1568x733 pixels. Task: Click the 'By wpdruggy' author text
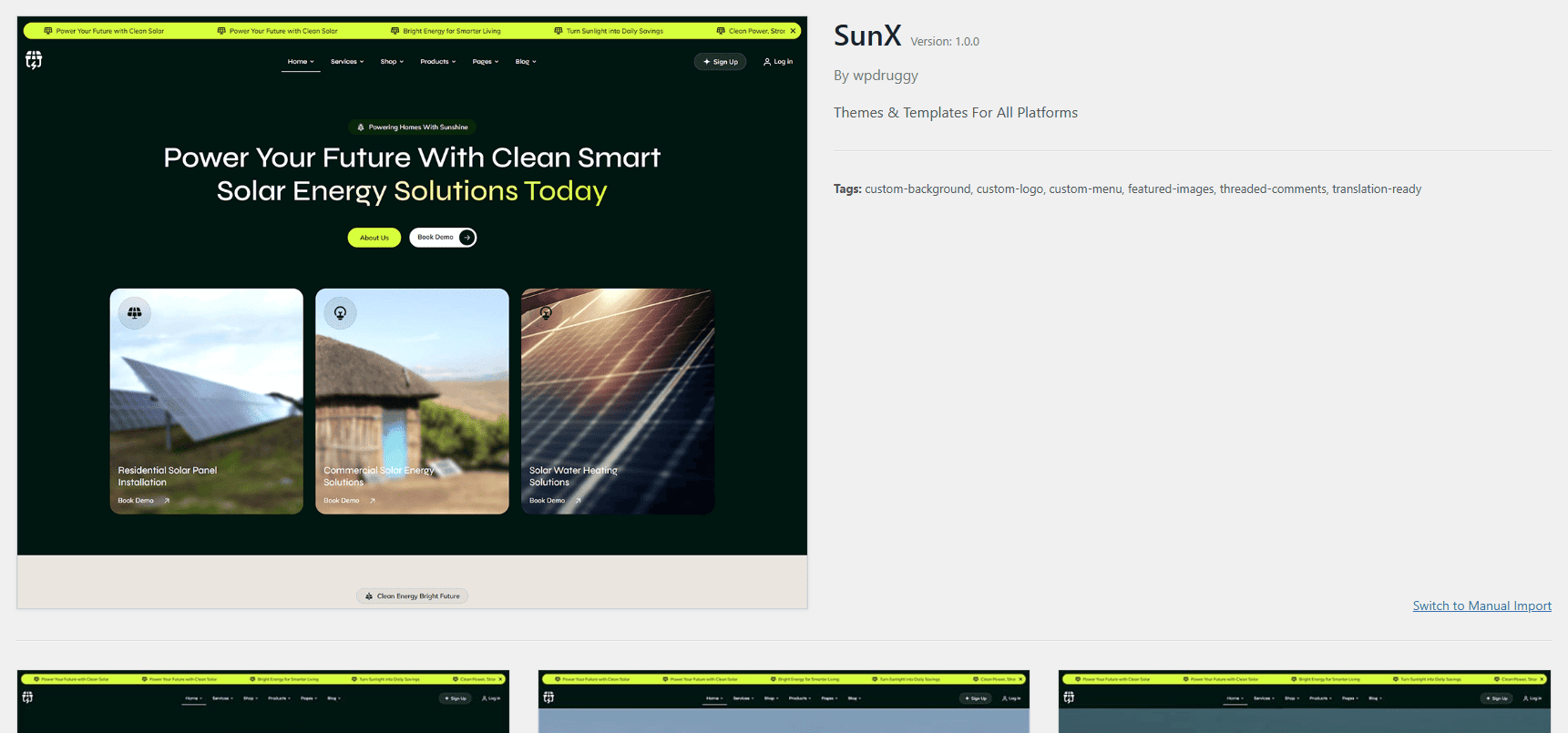click(876, 76)
